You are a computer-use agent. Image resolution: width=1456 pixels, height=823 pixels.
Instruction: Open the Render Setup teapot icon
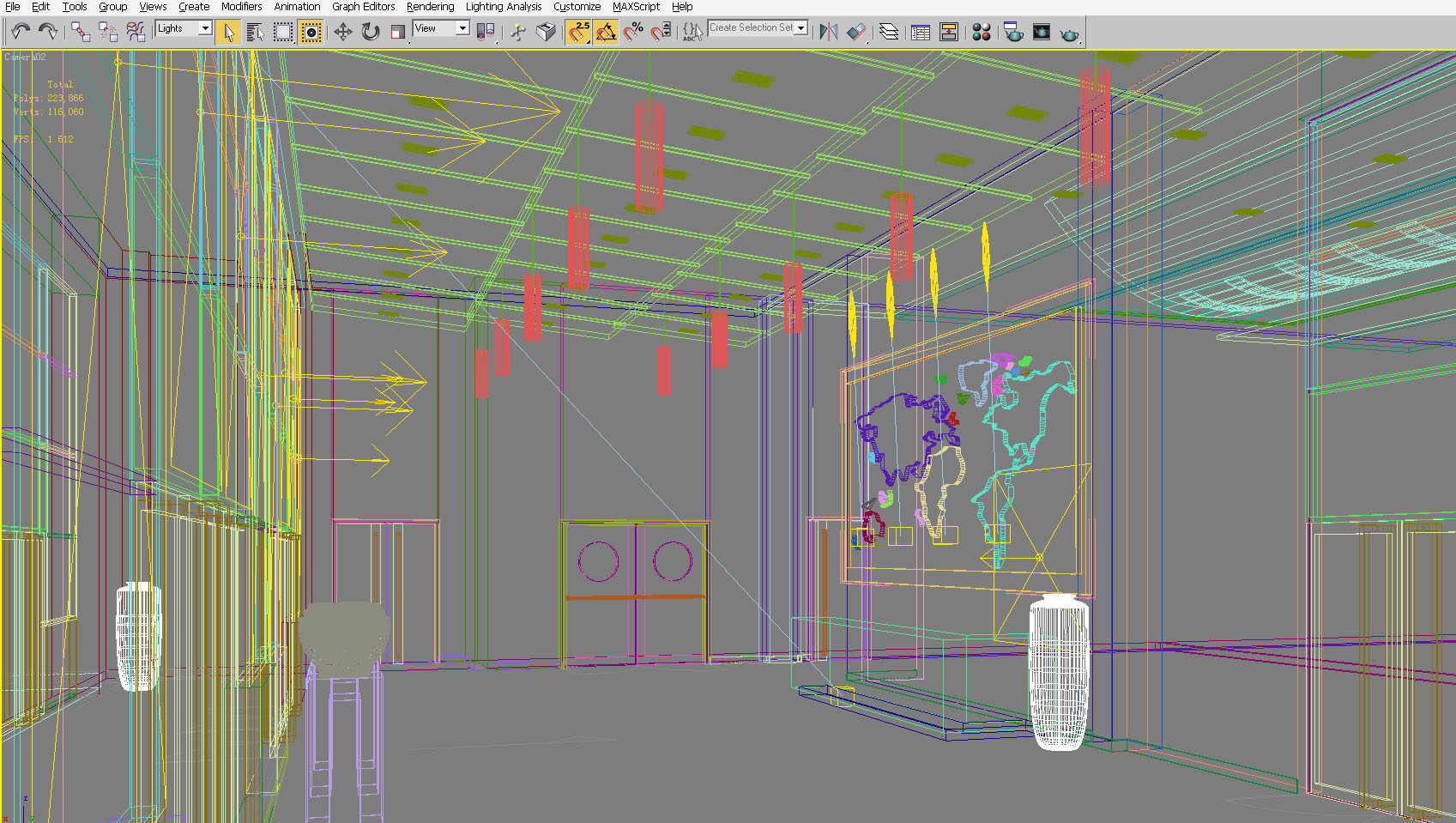[1013, 32]
